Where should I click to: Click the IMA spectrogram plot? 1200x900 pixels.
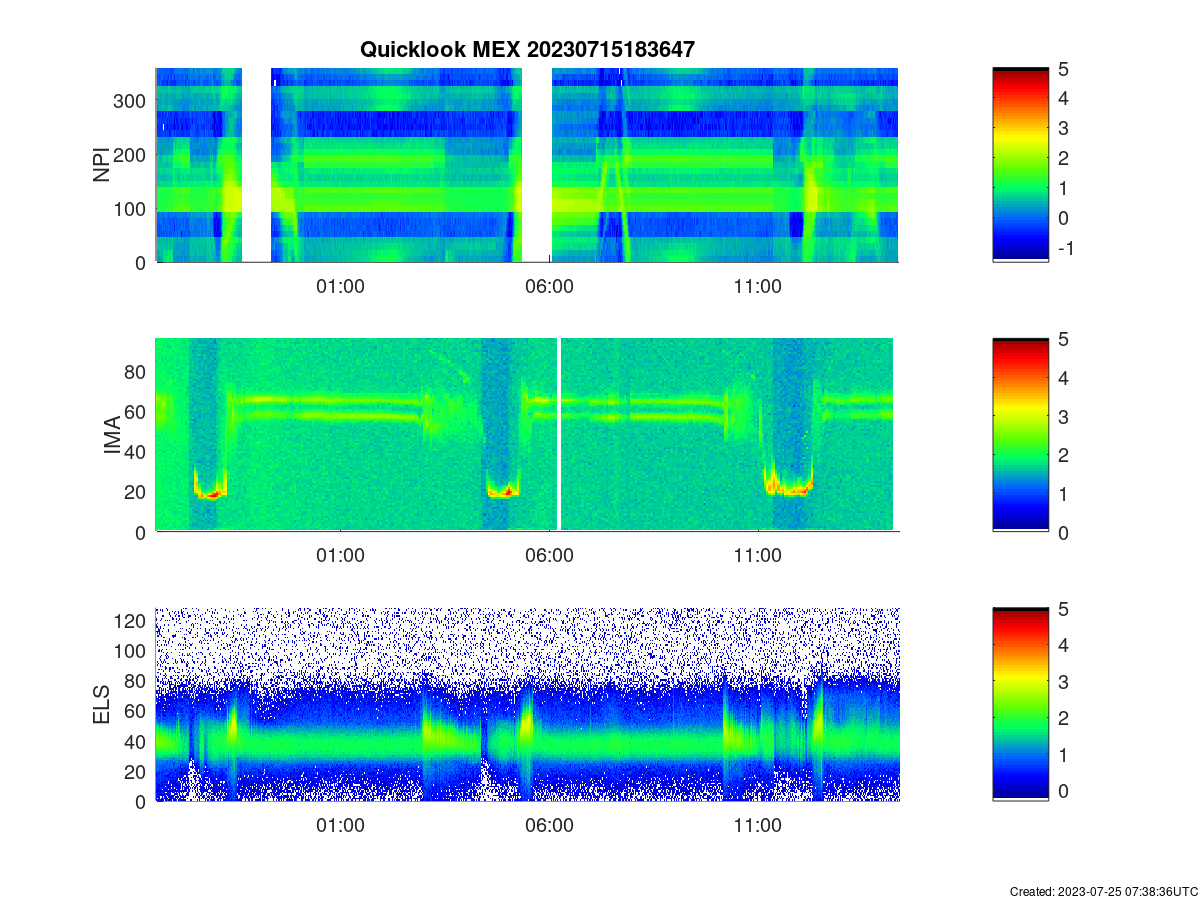(527, 435)
